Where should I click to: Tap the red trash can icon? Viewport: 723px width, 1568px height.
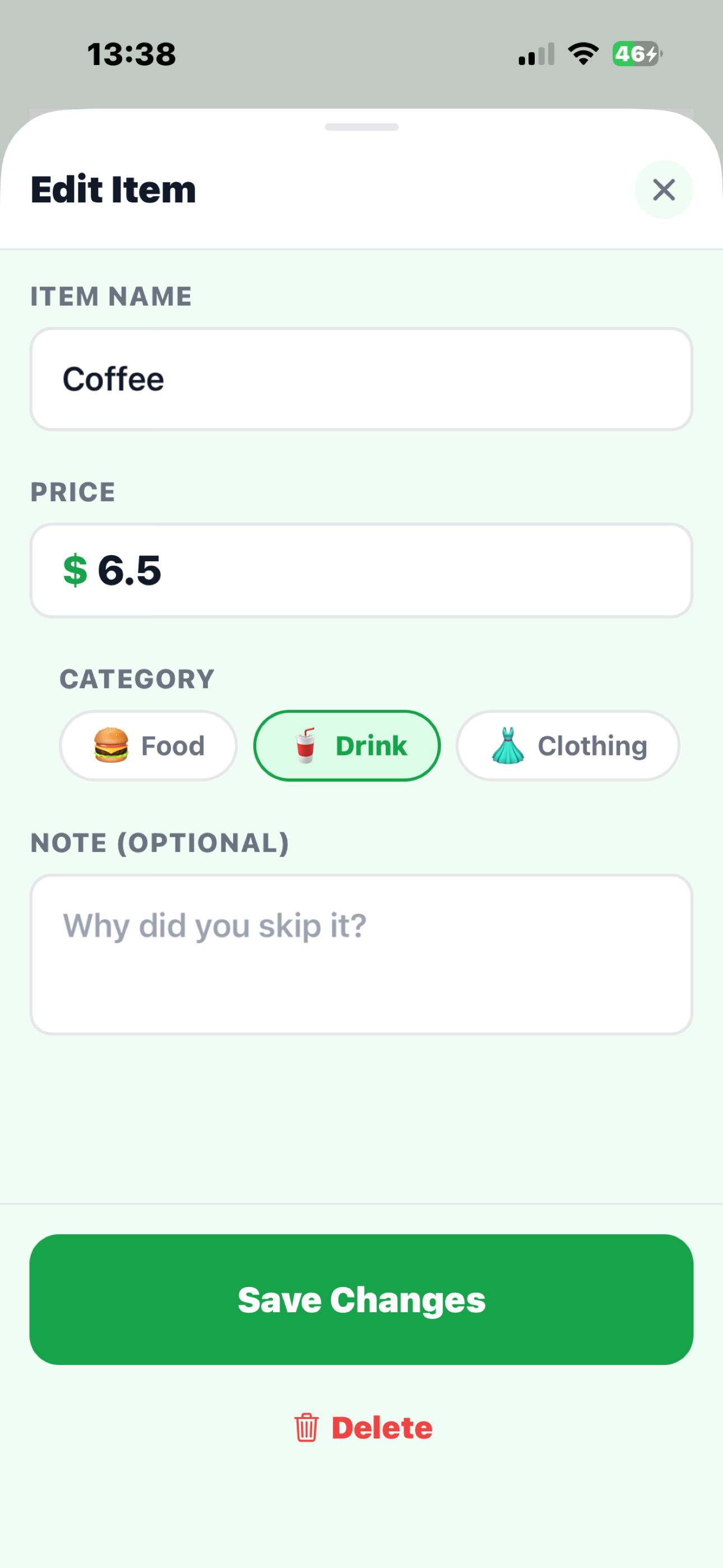[306, 1427]
